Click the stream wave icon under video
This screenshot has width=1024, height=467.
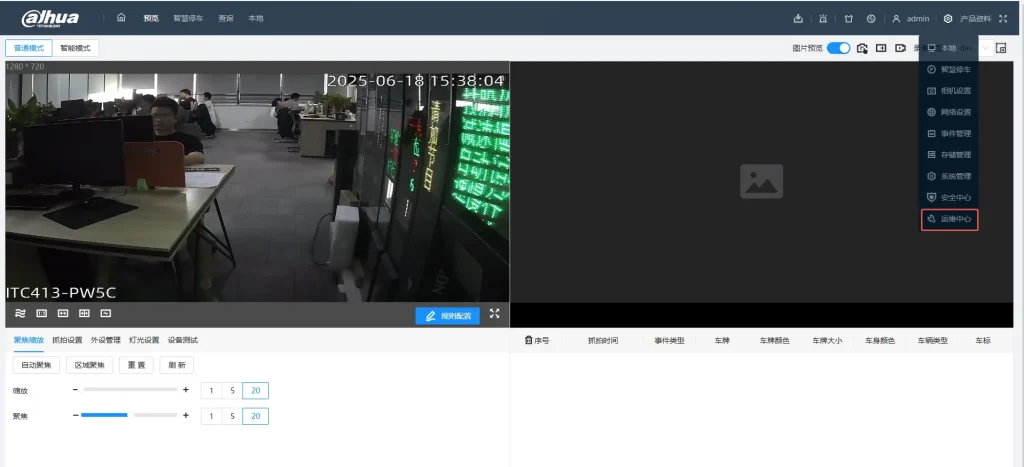[19, 314]
